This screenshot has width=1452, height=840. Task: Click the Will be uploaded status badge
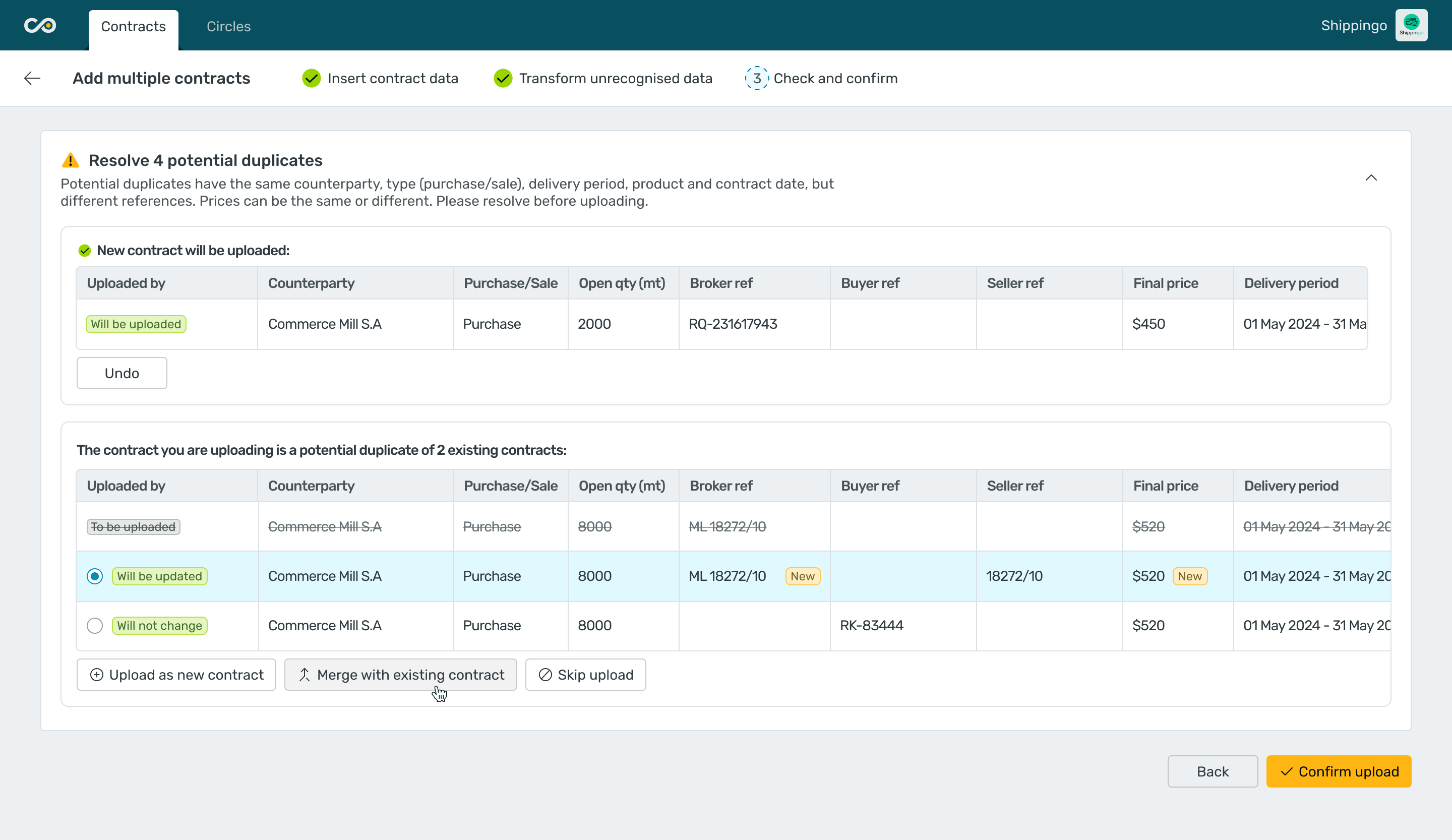point(136,324)
